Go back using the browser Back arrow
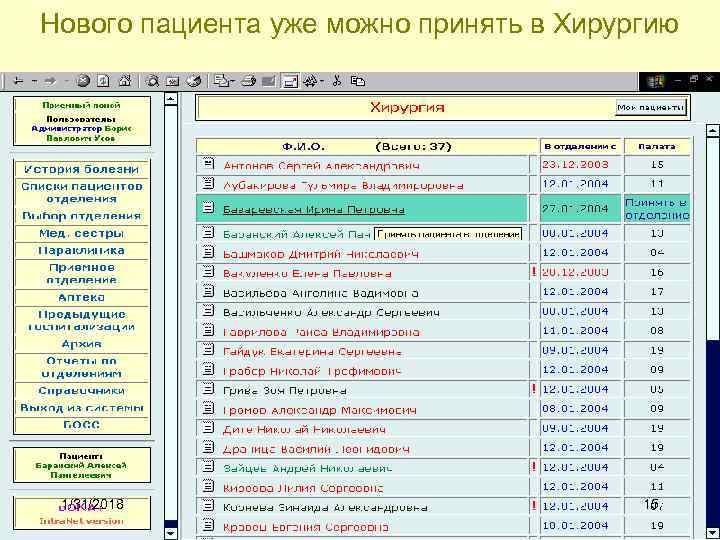 click(18, 81)
